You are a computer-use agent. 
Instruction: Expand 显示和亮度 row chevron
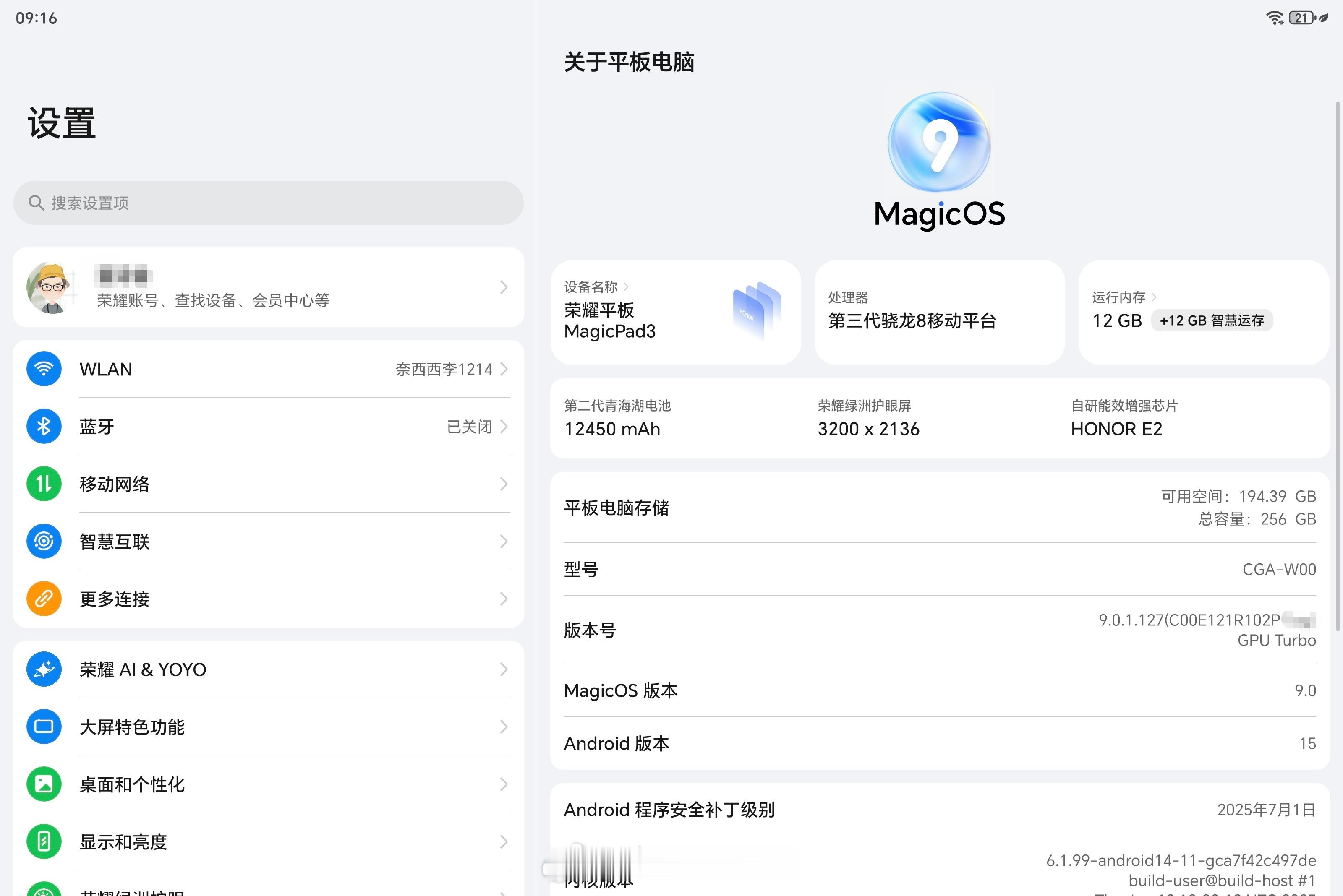click(504, 842)
